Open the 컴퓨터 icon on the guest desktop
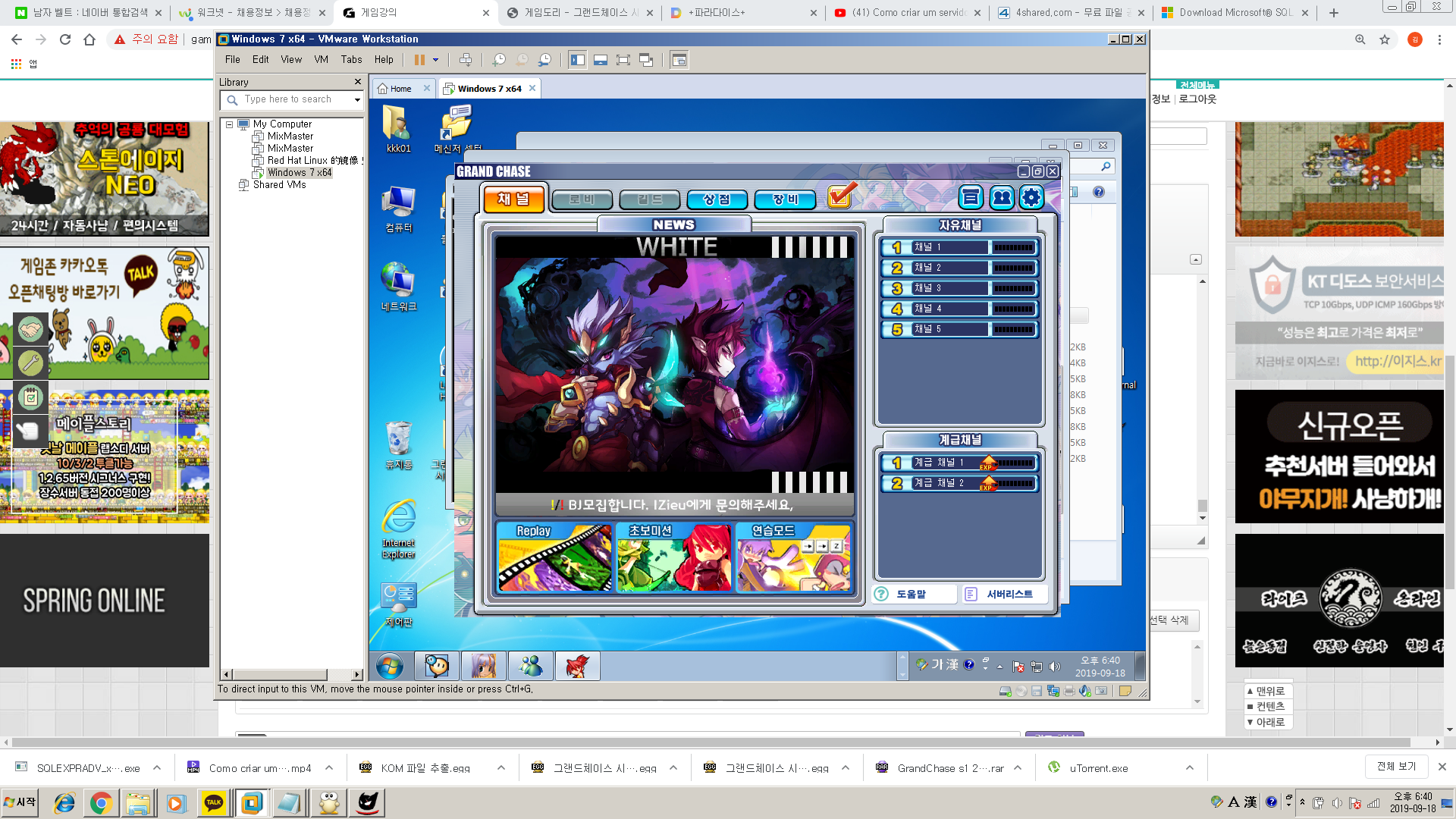Viewport: 1456px width, 819px height. coord(398,209)
